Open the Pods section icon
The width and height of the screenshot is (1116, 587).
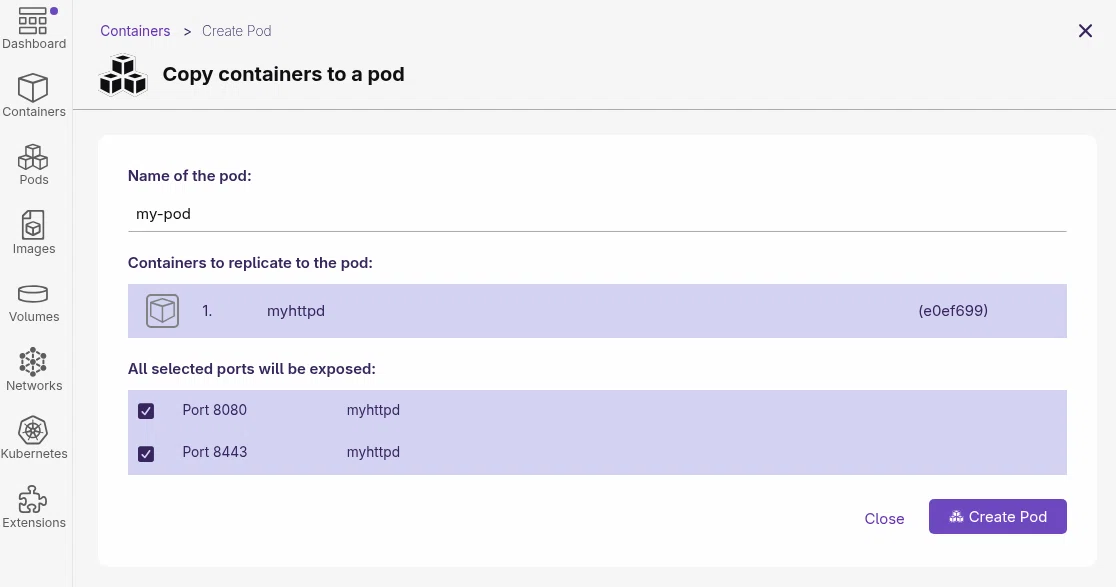33,157
